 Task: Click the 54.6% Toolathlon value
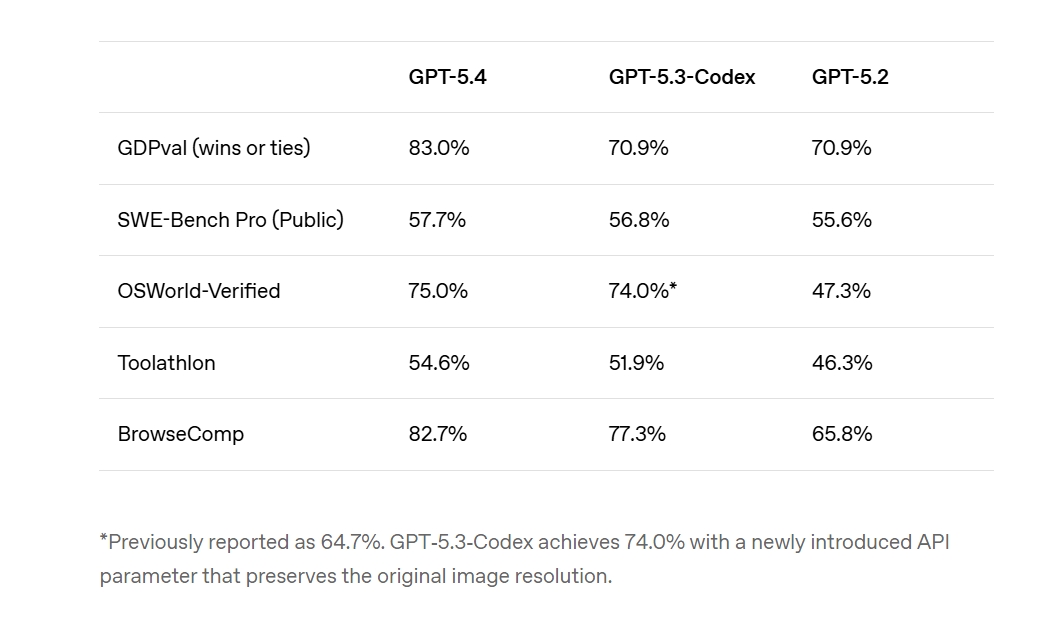tap(439, 363)
